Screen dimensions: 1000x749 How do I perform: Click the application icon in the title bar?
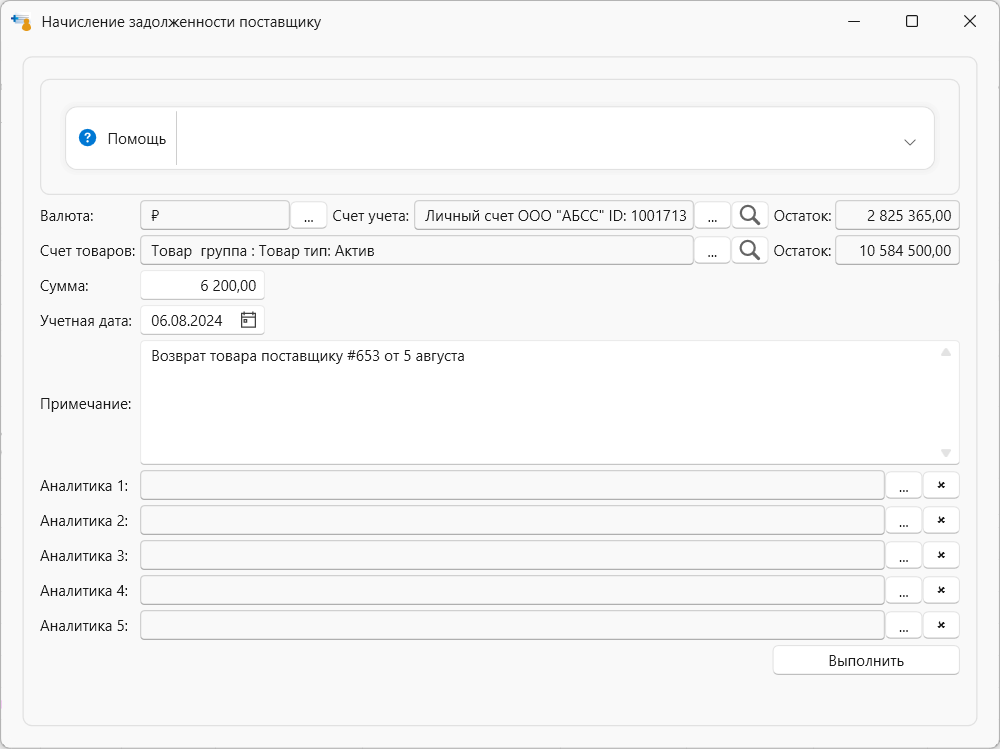21,22
